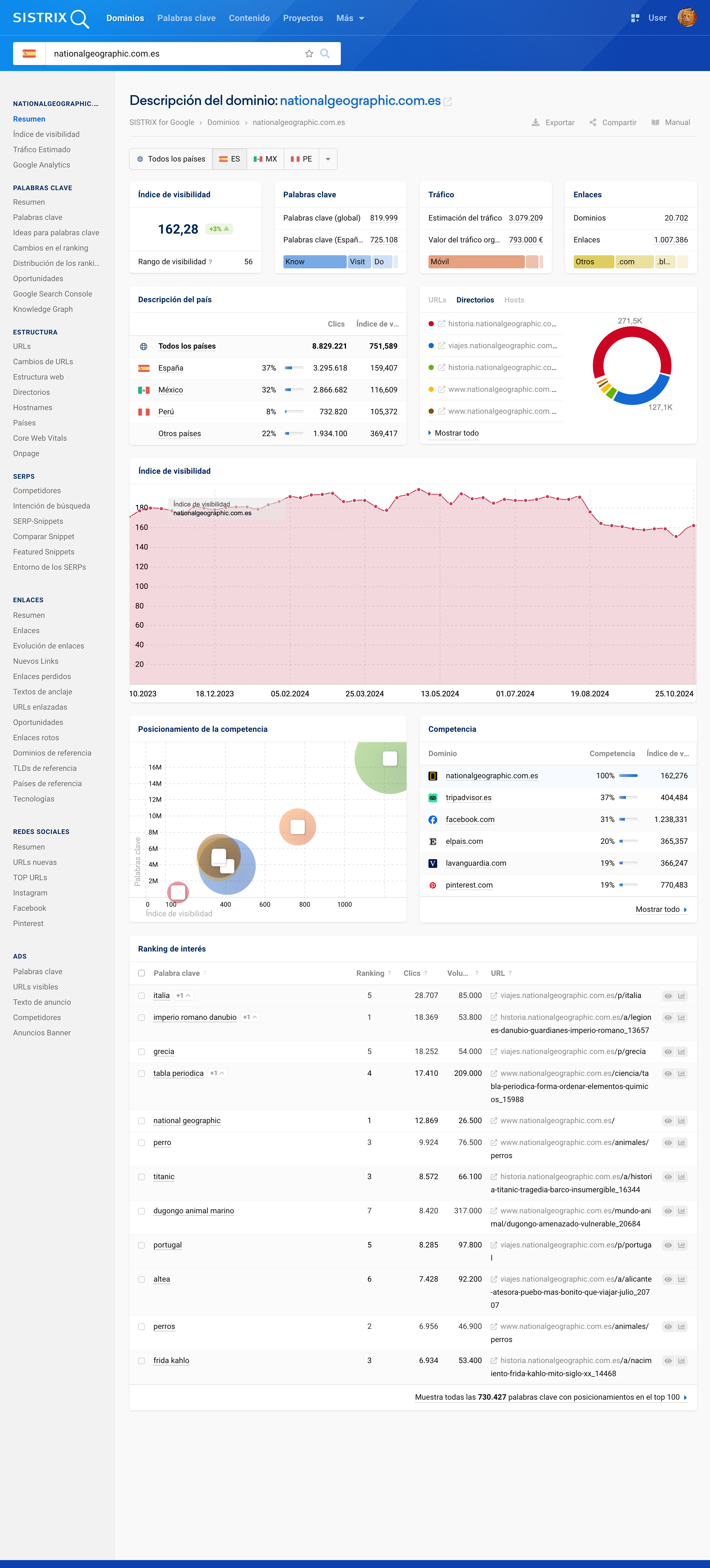Click the eye icon in the italia row
This screenshot has height=1568, width=710.
click(x=668, y=996)
